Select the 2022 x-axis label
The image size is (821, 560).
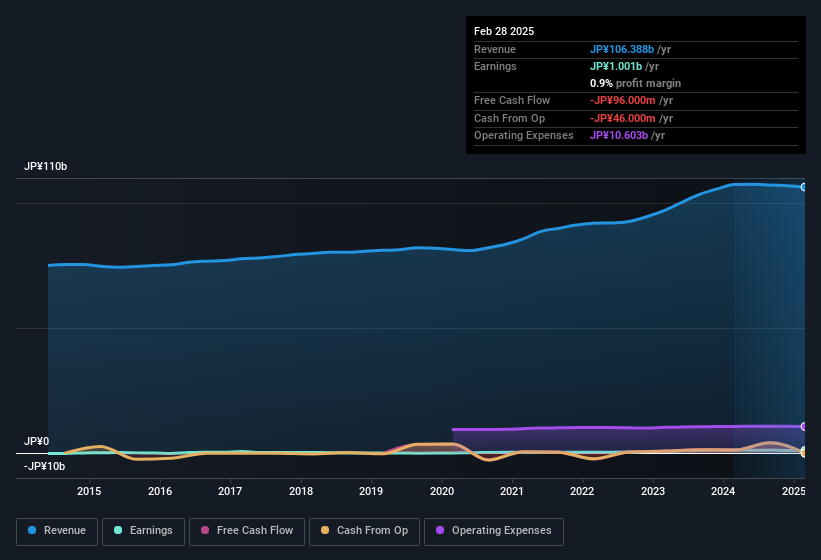(x=582, y=491)
